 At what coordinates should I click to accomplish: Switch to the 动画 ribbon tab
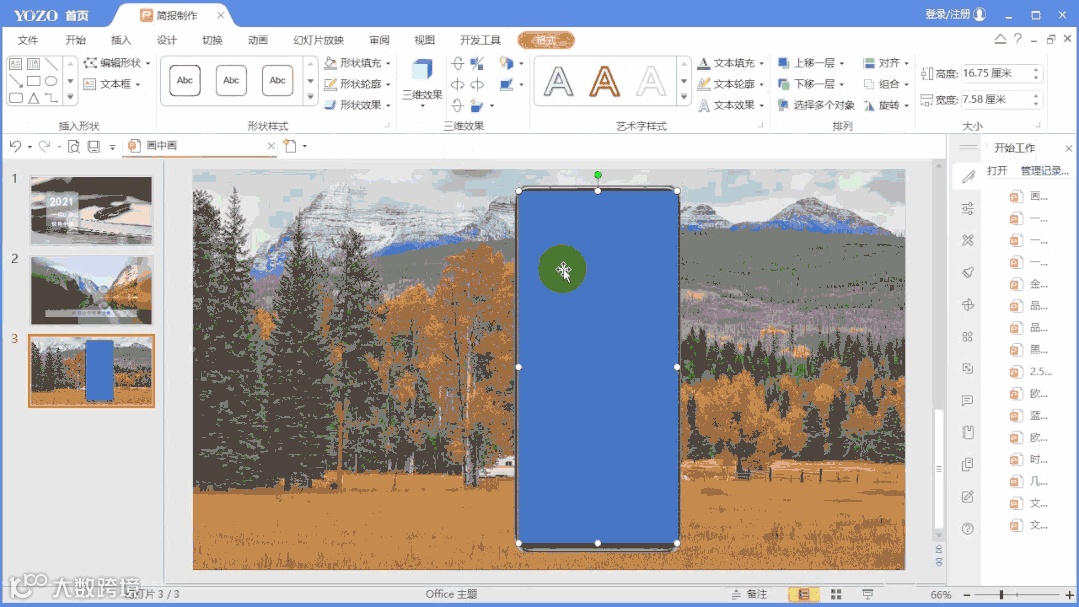click(x=257, y=40)
